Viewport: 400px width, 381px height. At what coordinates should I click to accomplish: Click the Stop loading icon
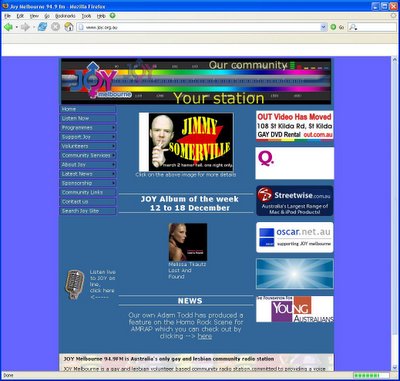pos(56,27)
